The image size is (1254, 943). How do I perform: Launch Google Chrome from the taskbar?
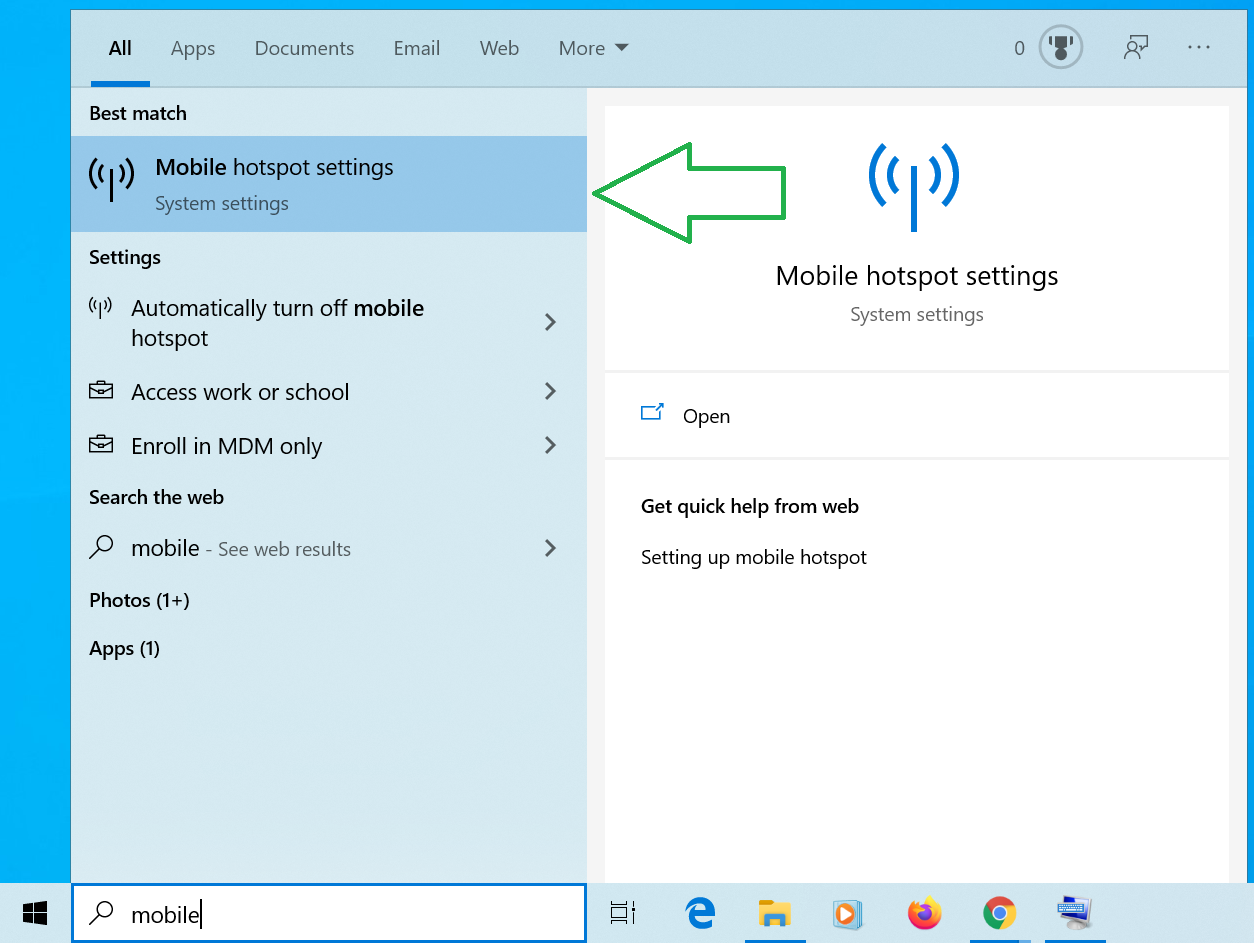click(x=999, y=913)
